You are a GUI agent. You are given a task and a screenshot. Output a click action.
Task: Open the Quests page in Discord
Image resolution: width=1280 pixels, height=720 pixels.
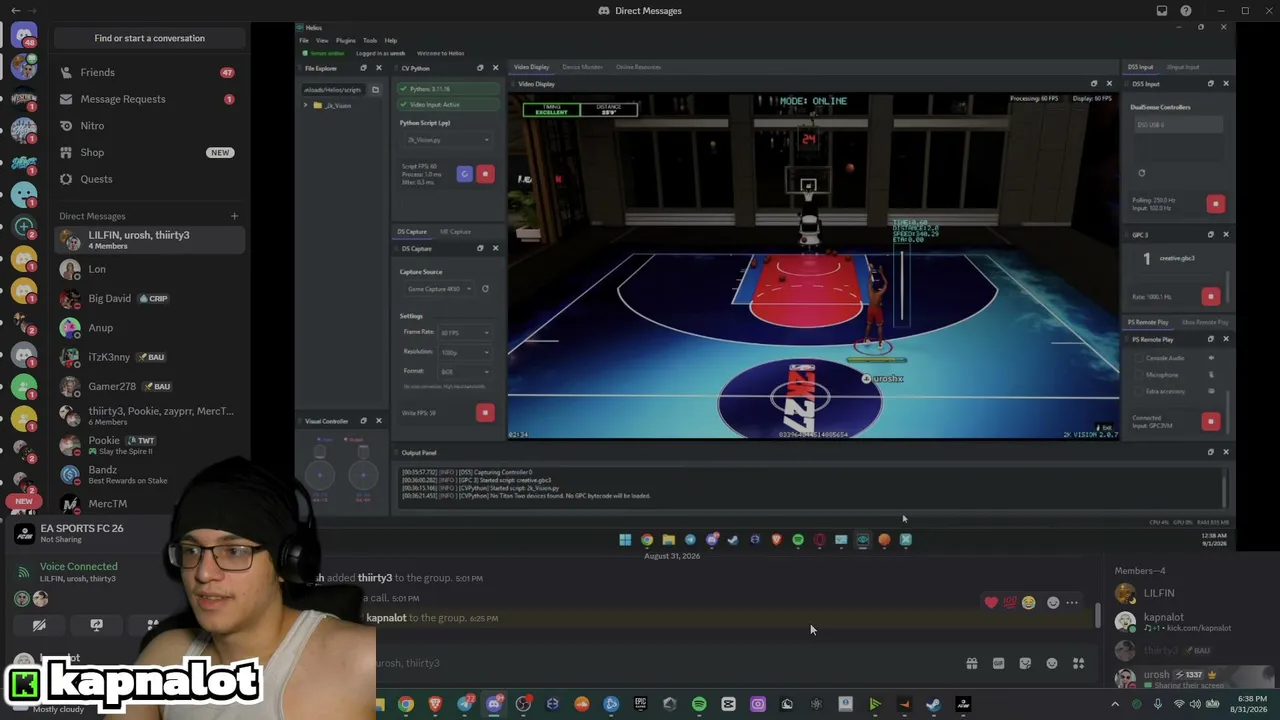point(150,179)
